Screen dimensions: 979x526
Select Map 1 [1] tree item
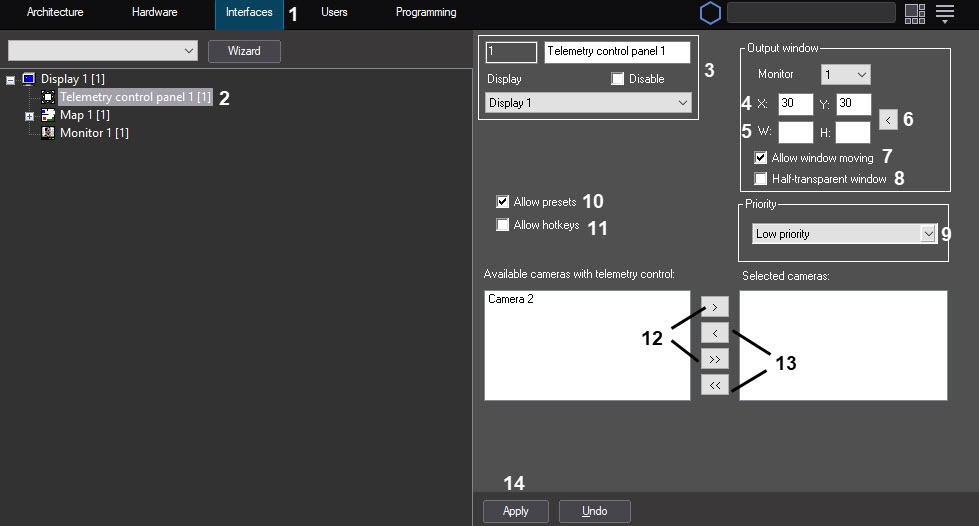tap(85, 115)
